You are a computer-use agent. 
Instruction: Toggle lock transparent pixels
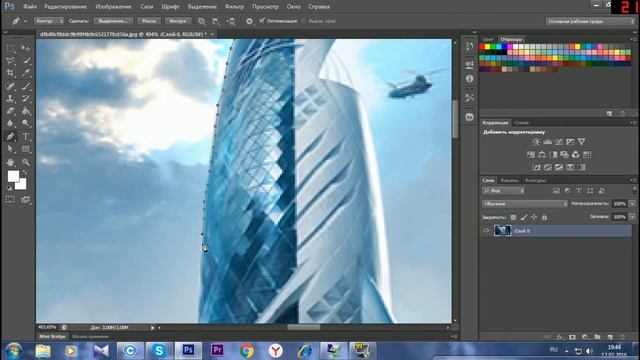pos(513,217)
